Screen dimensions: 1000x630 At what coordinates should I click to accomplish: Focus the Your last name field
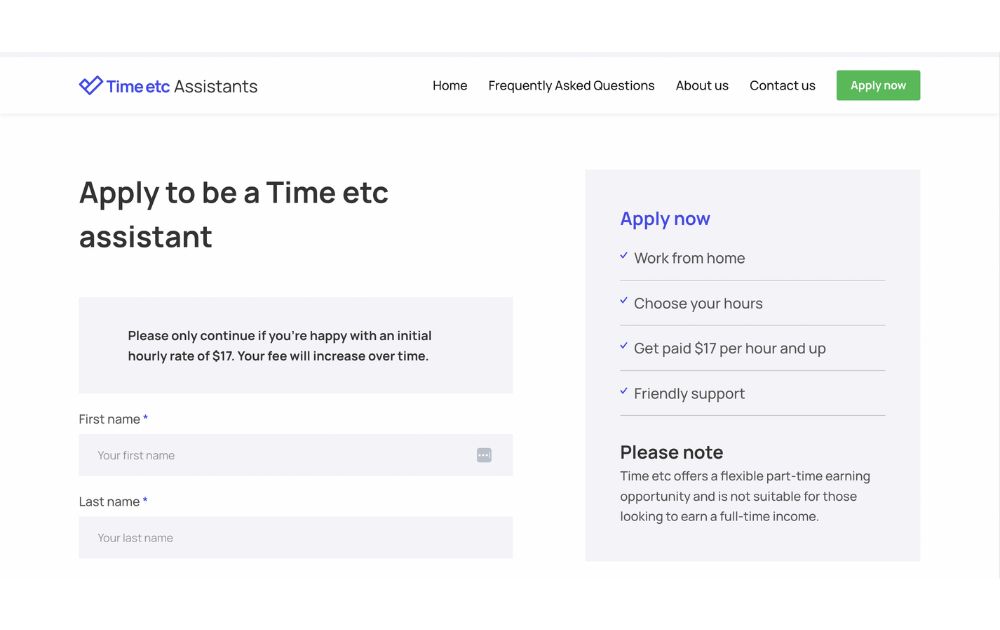coord(295,538)
